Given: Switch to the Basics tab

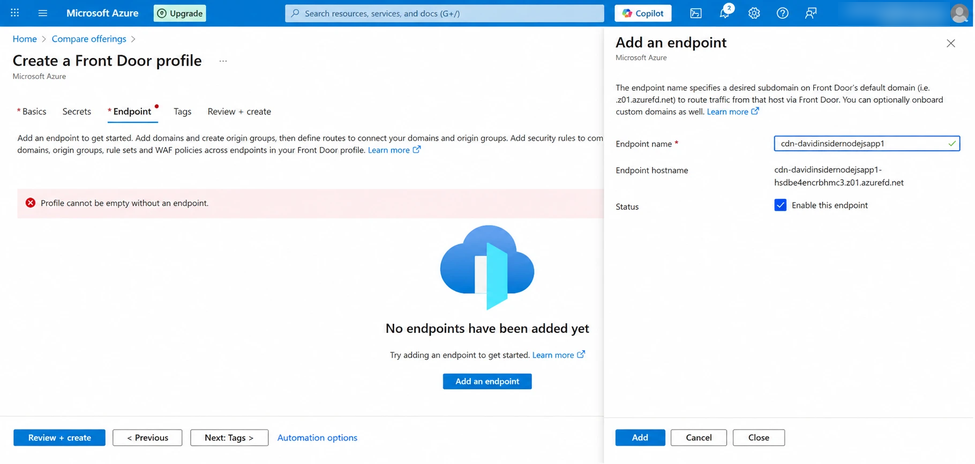Looking at the screenshot, I should click(x=32, y=111).
